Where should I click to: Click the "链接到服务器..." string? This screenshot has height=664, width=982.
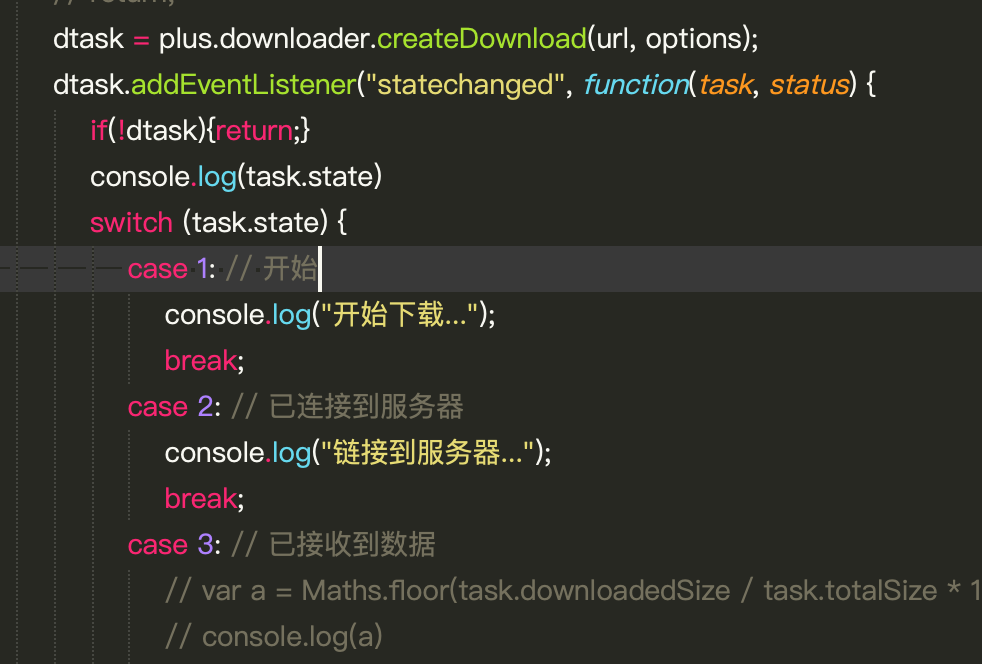[426, 453]
